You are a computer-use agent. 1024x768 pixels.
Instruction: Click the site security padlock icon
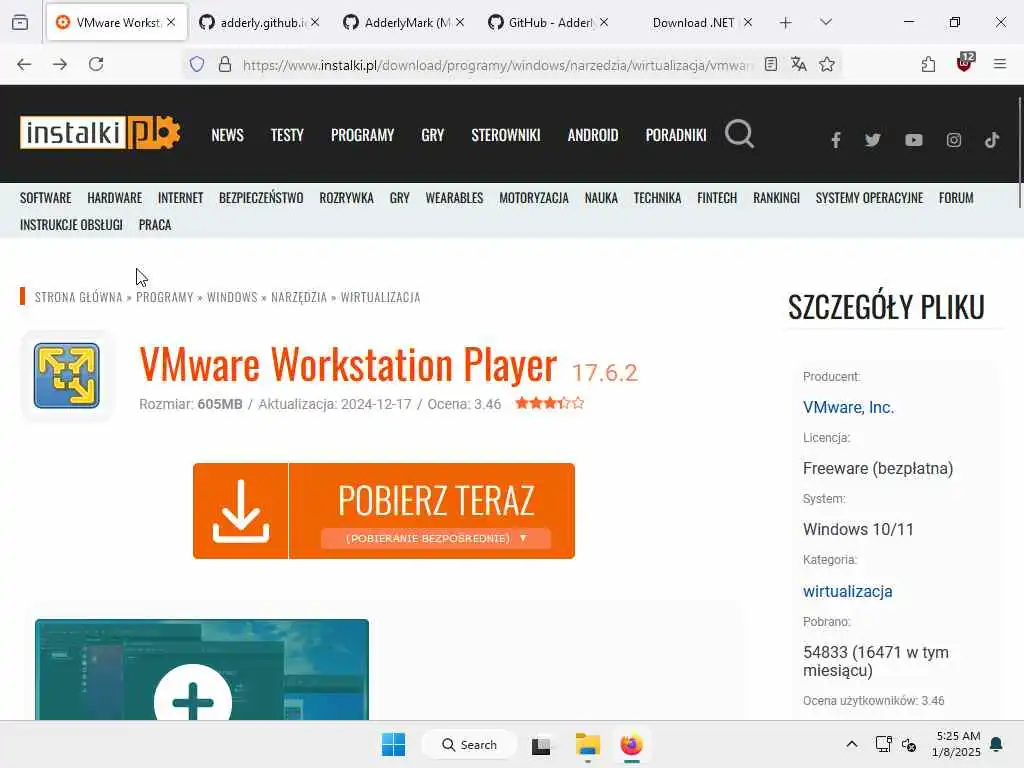pos(225,64)
